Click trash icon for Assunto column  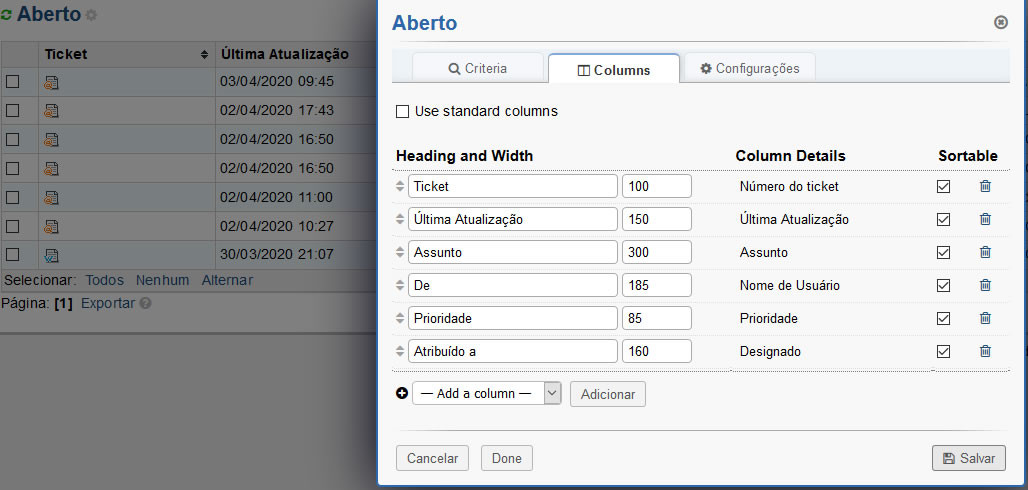985,252
